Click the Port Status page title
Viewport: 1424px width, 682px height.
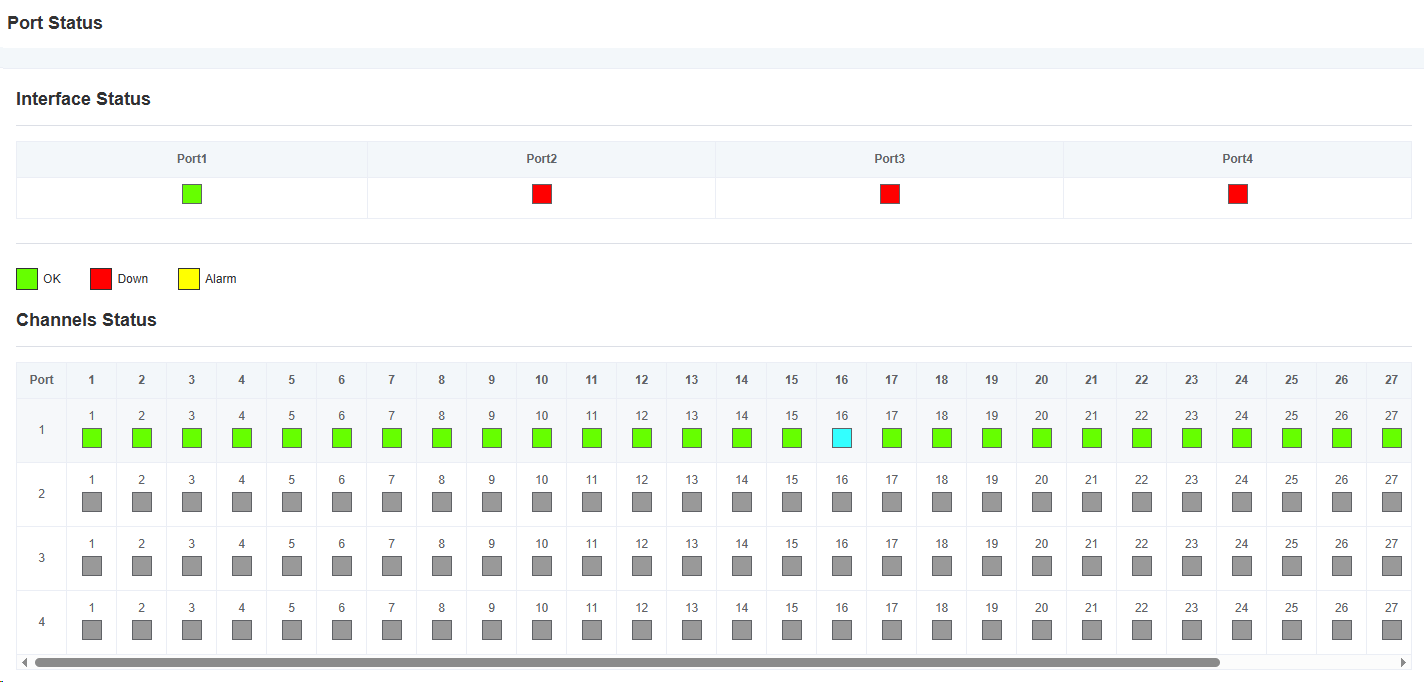[55, 23]
